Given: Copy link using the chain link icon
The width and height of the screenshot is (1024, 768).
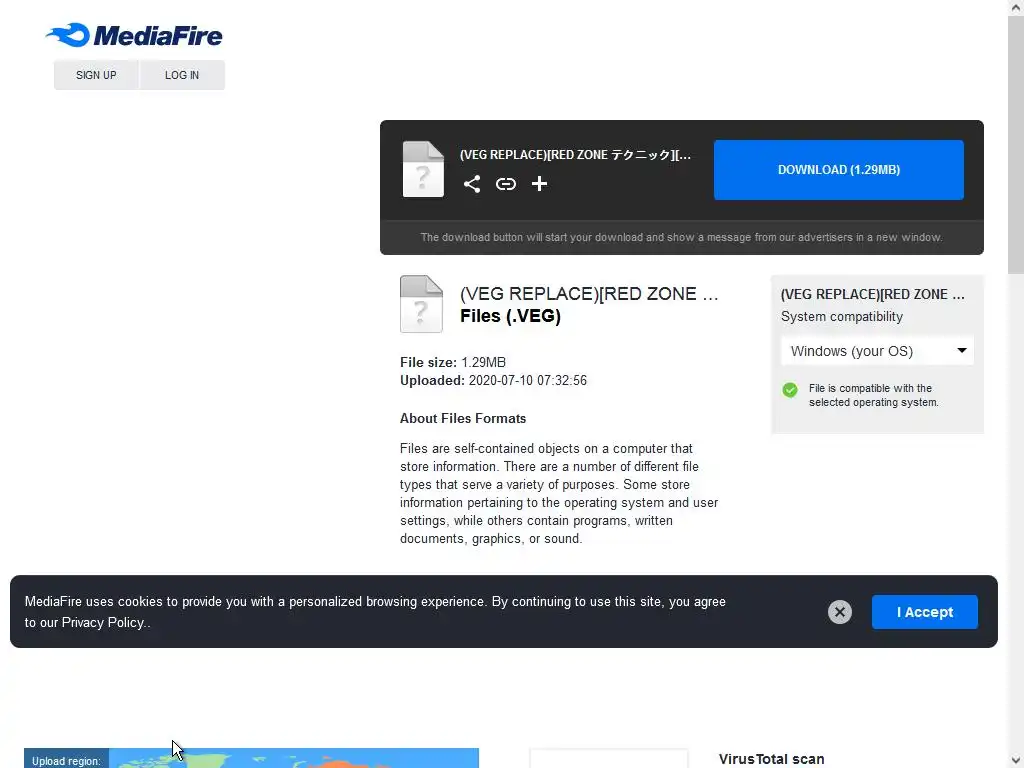Looking at the screenshot, I should pos(505,184).
